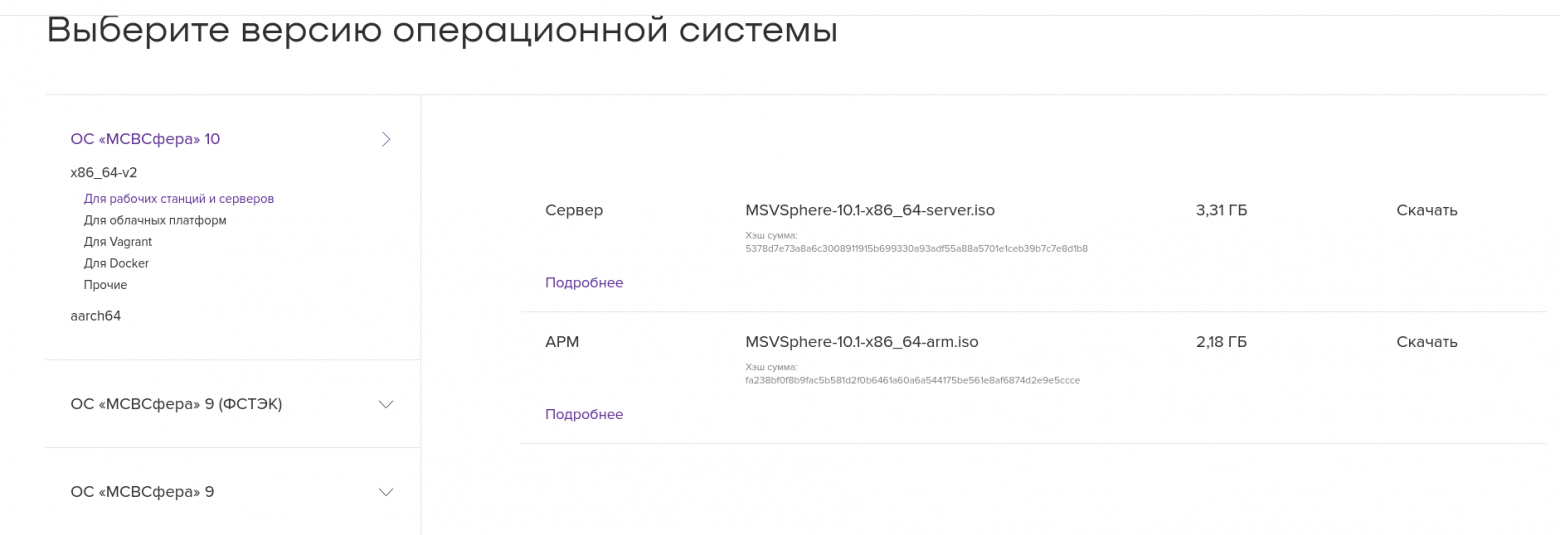
Task: Click the 3,31 ГБ size value
Action: click(1221, 210)
